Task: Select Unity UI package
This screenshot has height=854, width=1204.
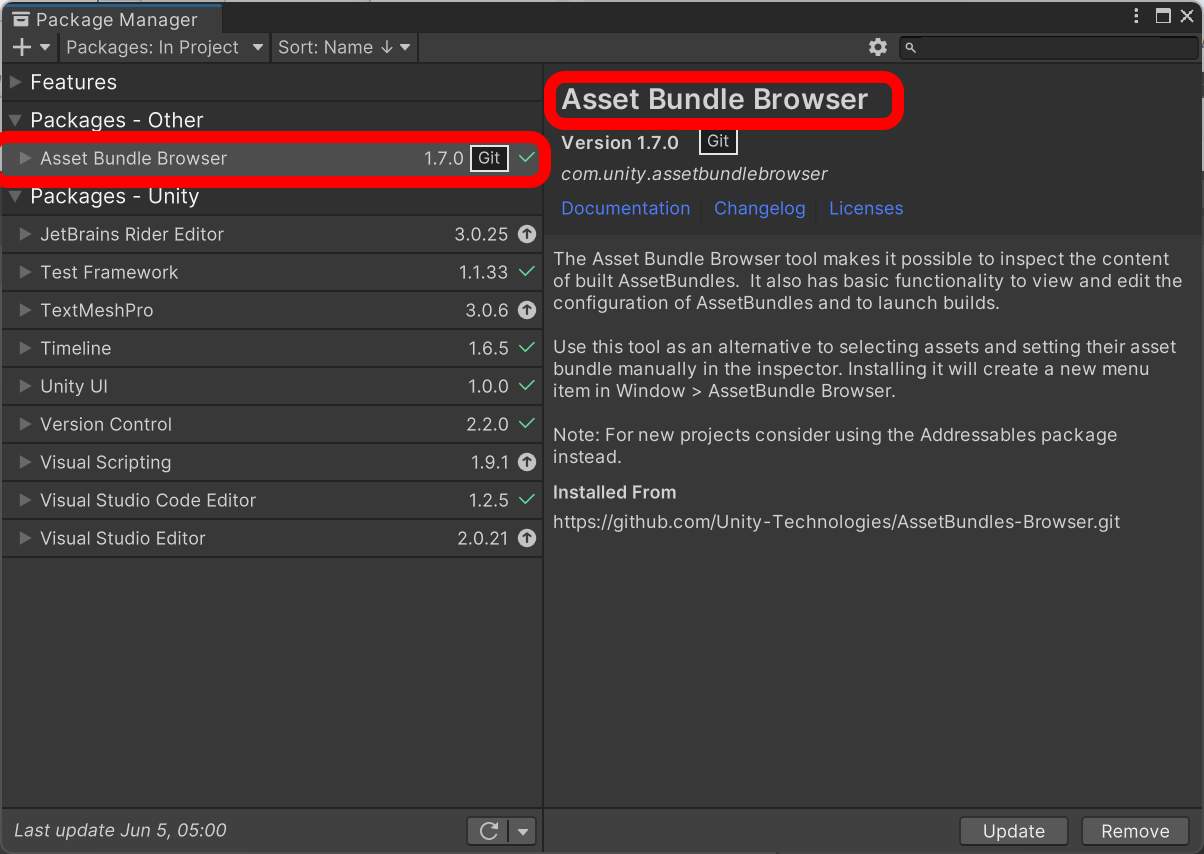Action: (x=272, y=386)
